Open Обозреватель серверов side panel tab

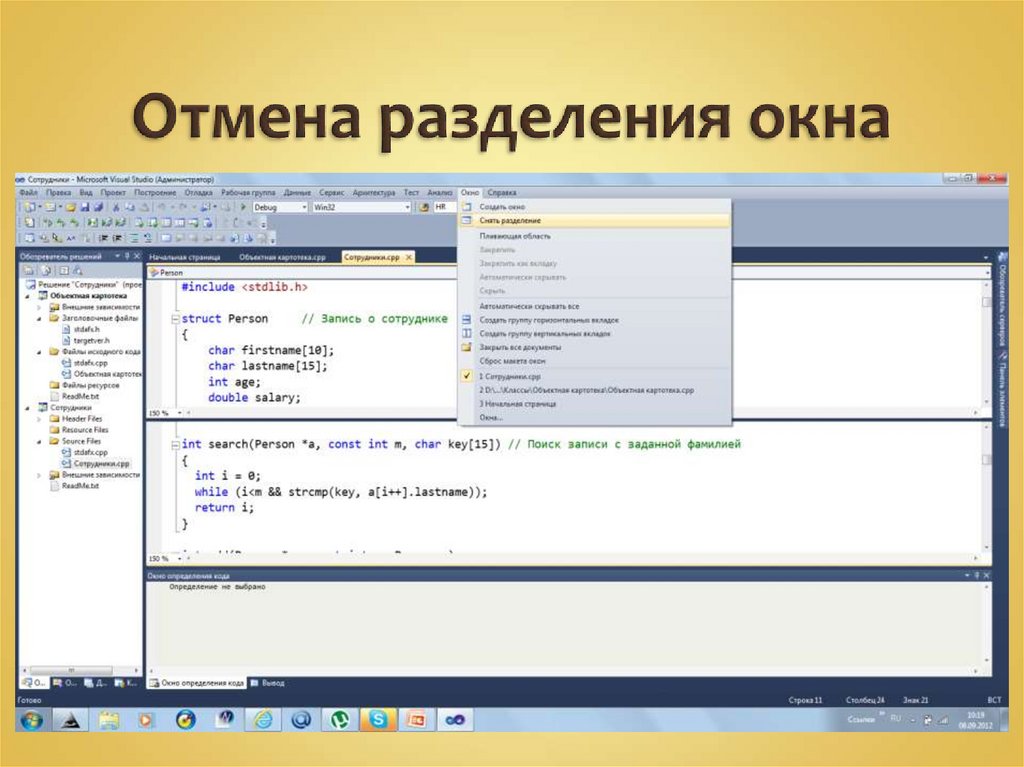pos(1002,301)
